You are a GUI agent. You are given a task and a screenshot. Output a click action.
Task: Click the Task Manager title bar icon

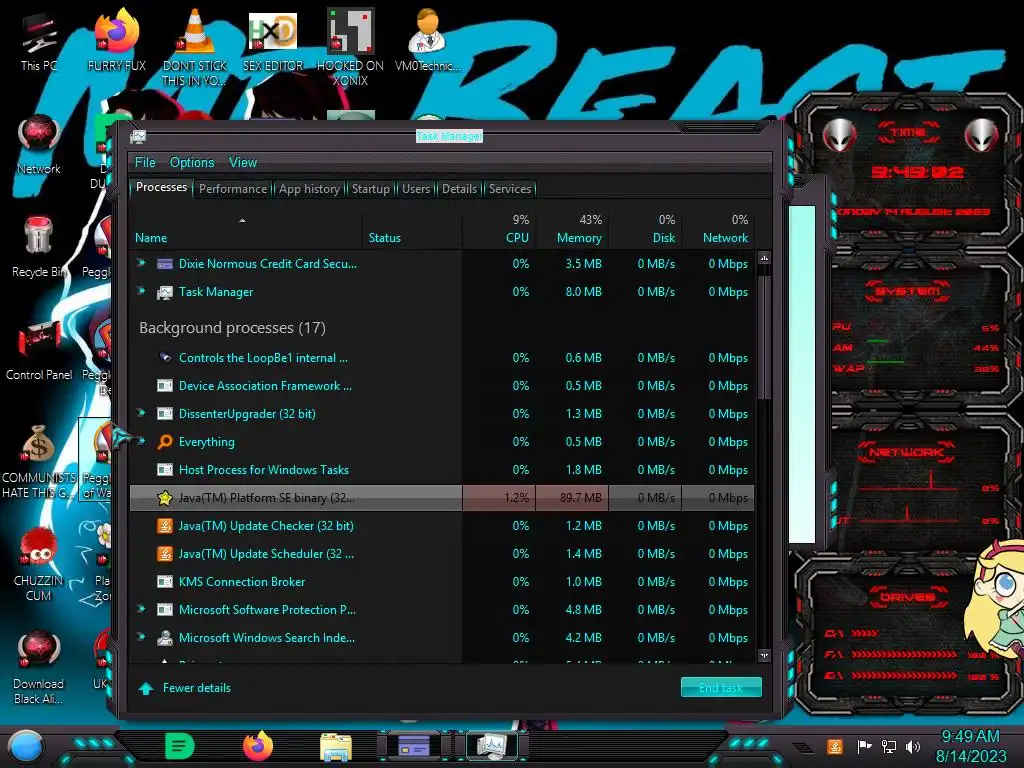point(138,136)
